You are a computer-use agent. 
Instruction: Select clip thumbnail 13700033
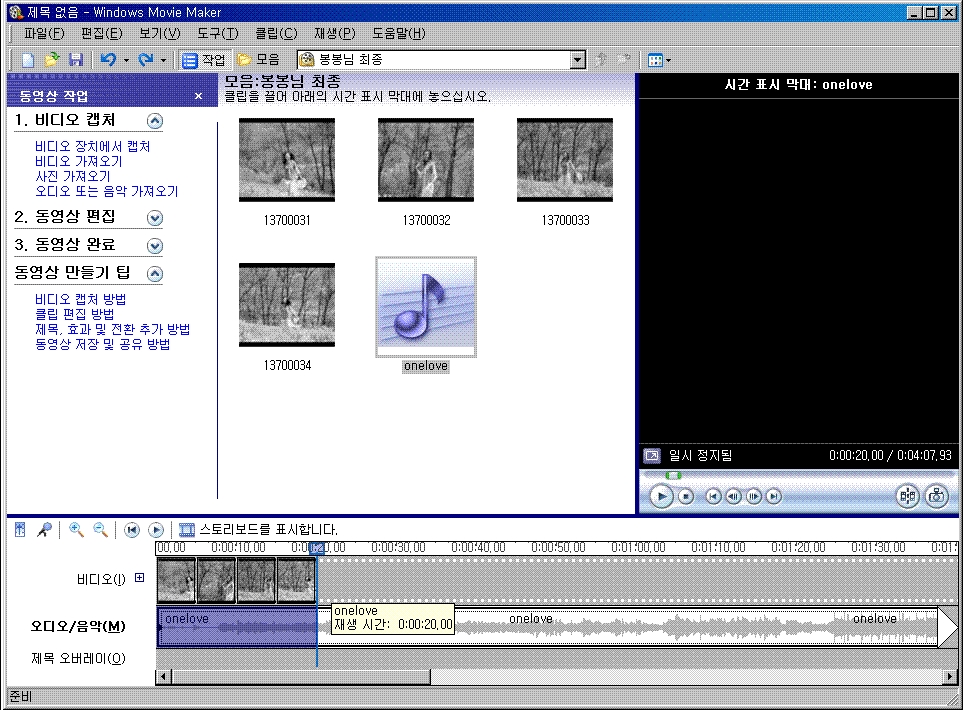[x=564, y=160]
